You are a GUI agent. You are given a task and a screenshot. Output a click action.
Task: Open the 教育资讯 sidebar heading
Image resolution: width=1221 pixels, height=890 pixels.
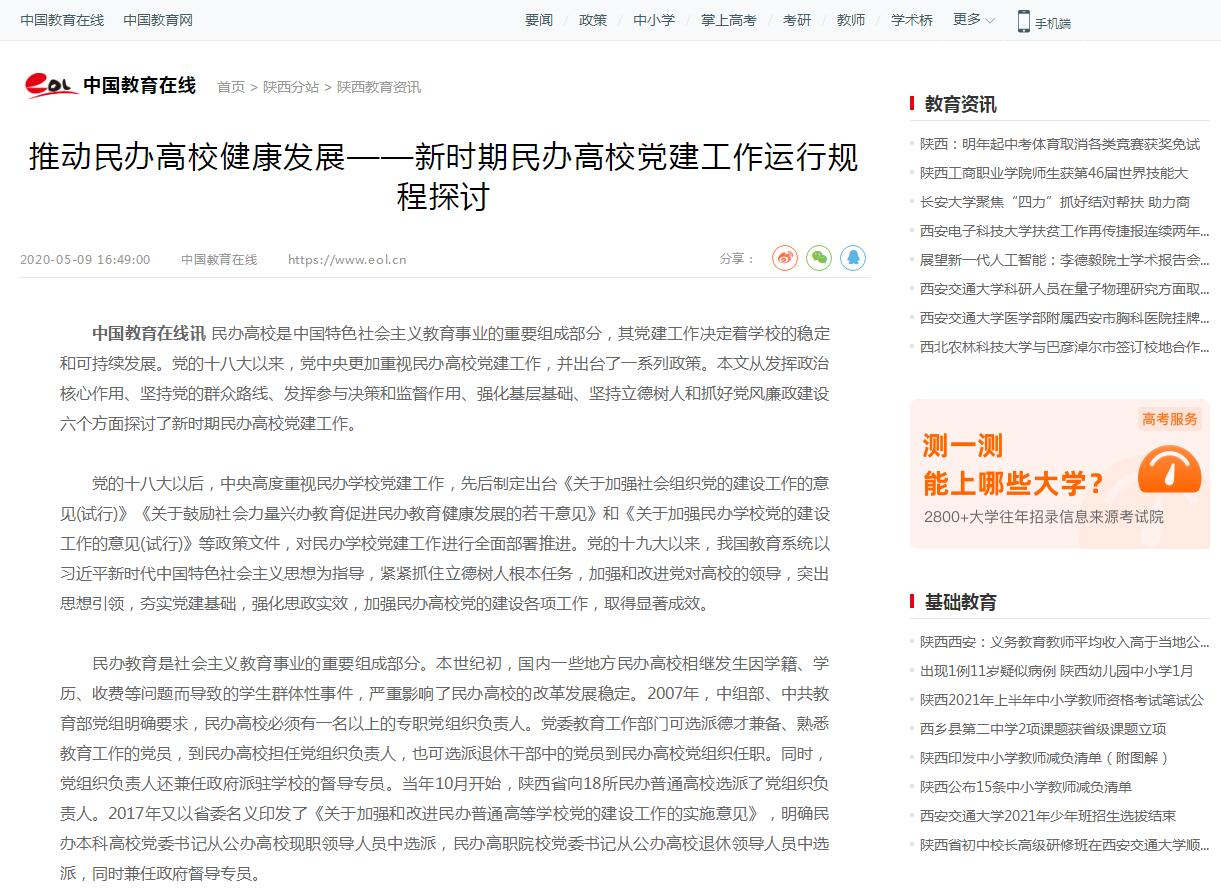tap(961, 104)
